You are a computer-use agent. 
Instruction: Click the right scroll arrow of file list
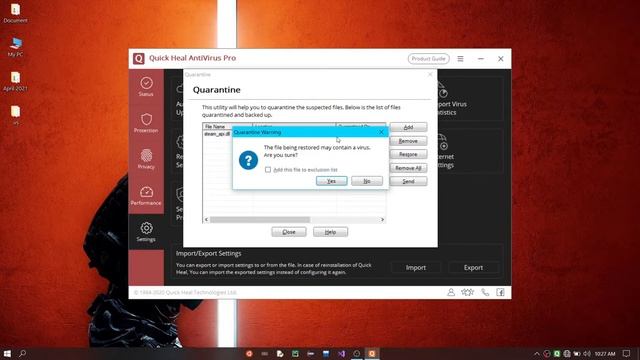click(382, 220)
